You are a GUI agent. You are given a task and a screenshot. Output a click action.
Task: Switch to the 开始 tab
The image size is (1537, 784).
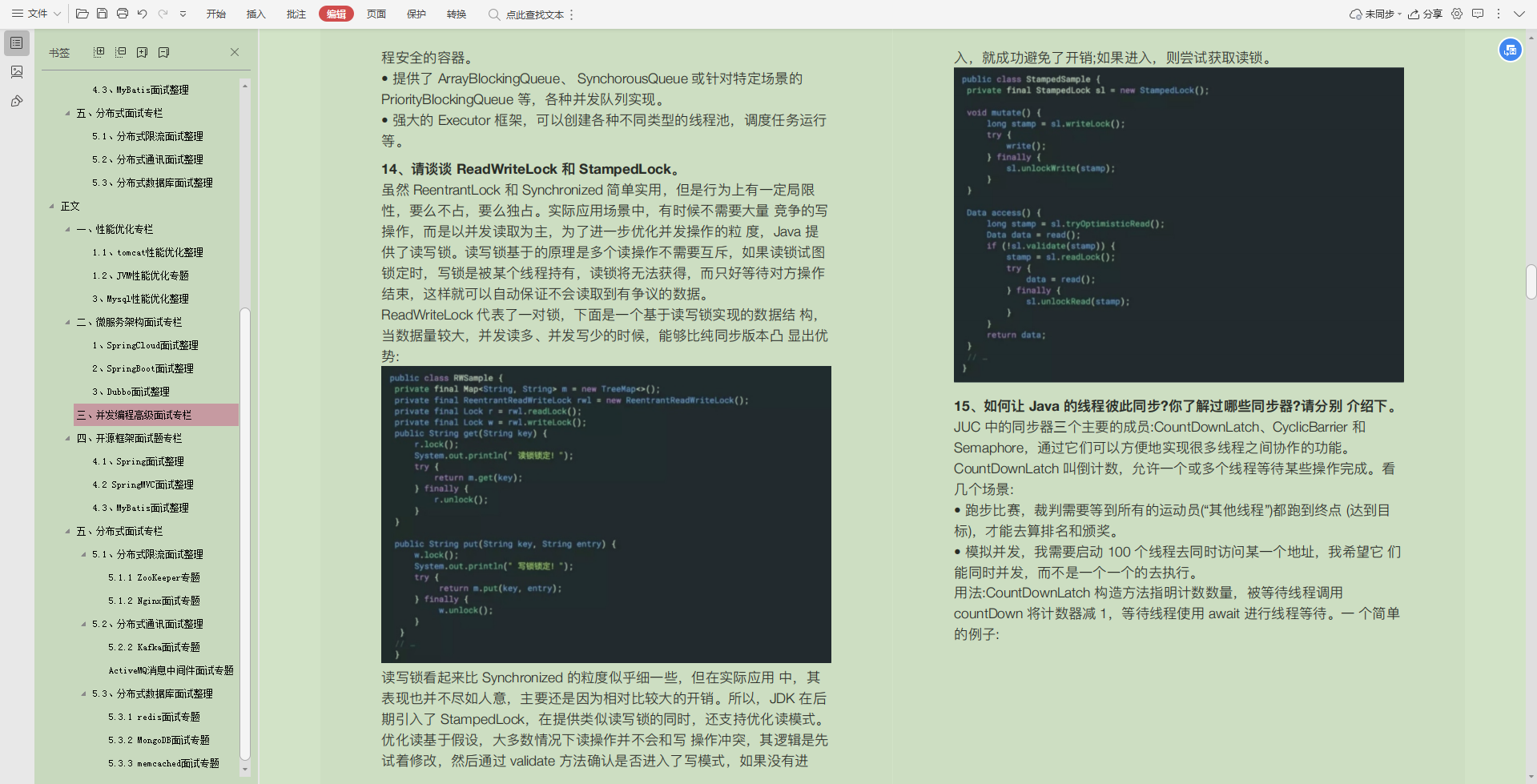pyautogui.click(x=216, y=14)
